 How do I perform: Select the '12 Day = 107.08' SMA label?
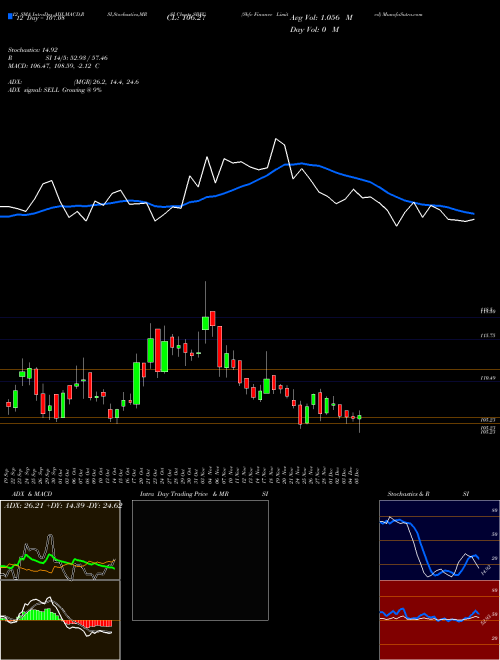point(39,18)
